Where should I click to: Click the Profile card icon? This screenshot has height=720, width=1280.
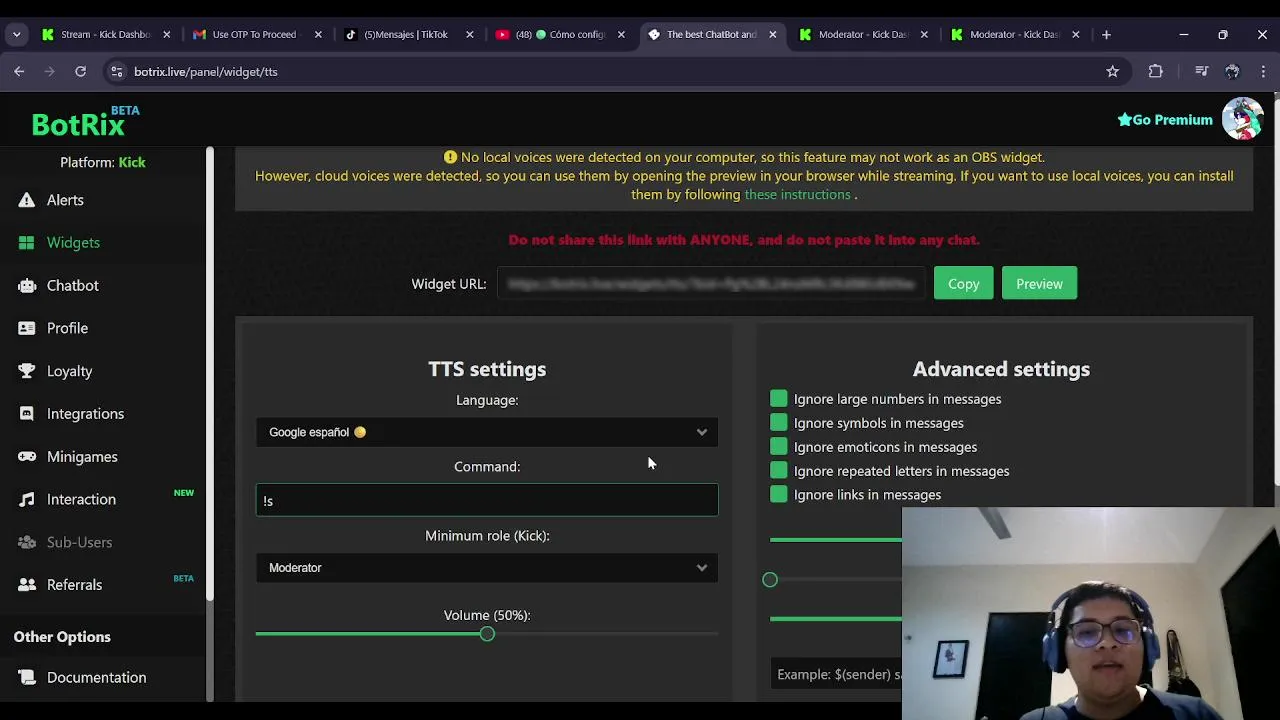tap(26, 328)
